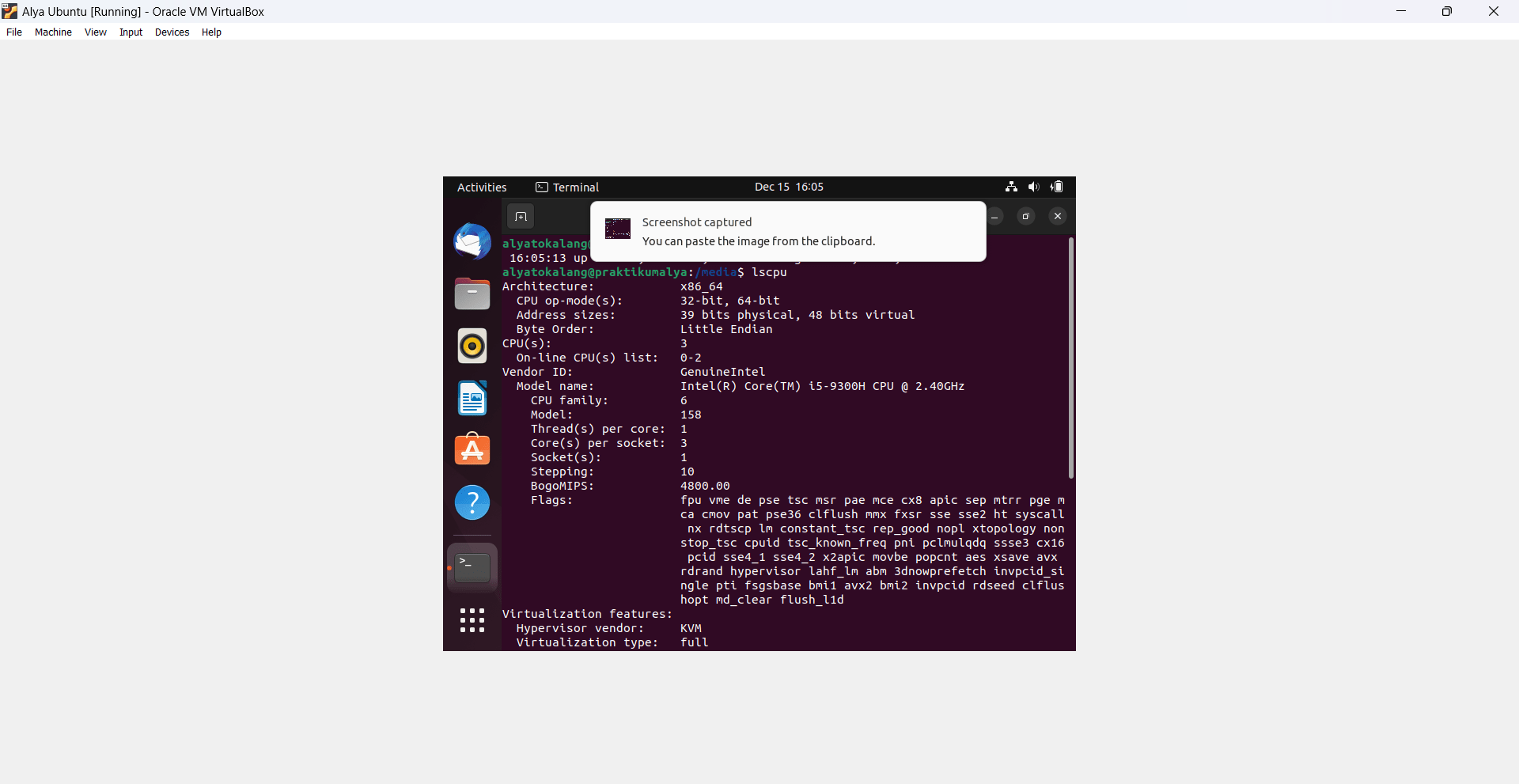Open the File menu in VirtualBox
1519x784 pixels.
point(14,32)
